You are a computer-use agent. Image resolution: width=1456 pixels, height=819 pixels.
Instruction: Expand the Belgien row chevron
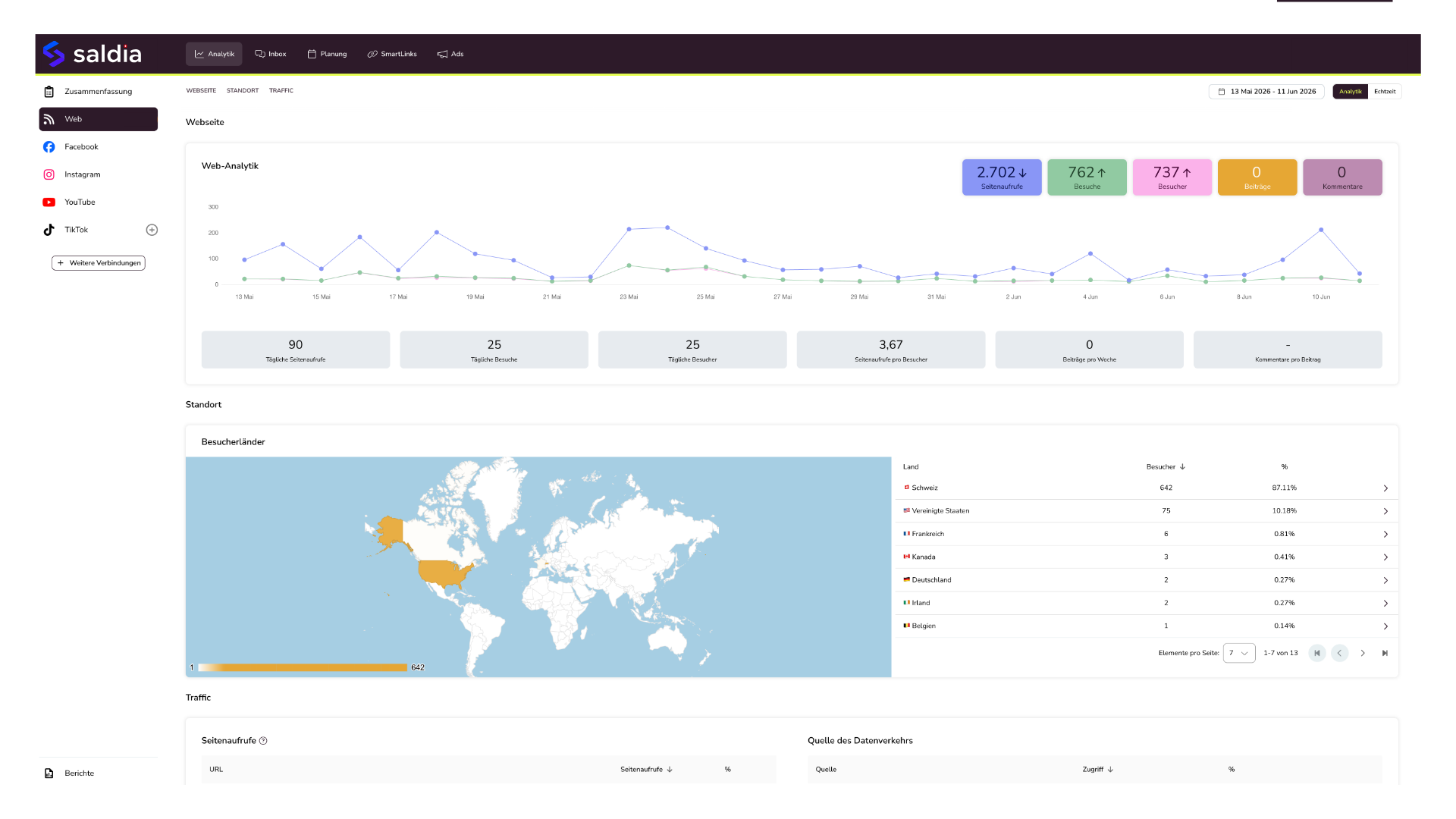pyautogui.click(x=1385, y=626)
